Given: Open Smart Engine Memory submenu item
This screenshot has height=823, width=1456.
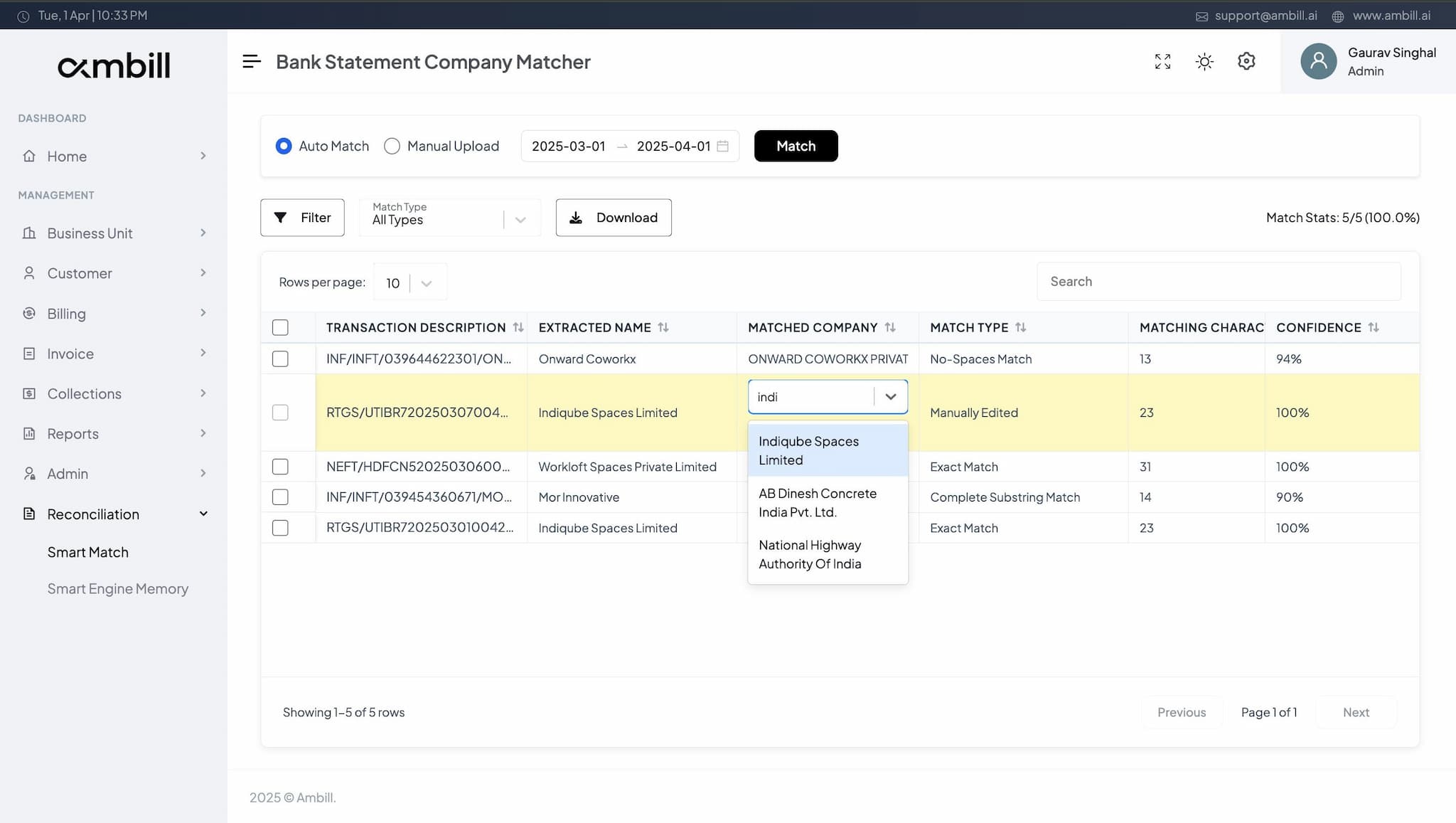Looking at the screenshot, I should coord(118,588).
